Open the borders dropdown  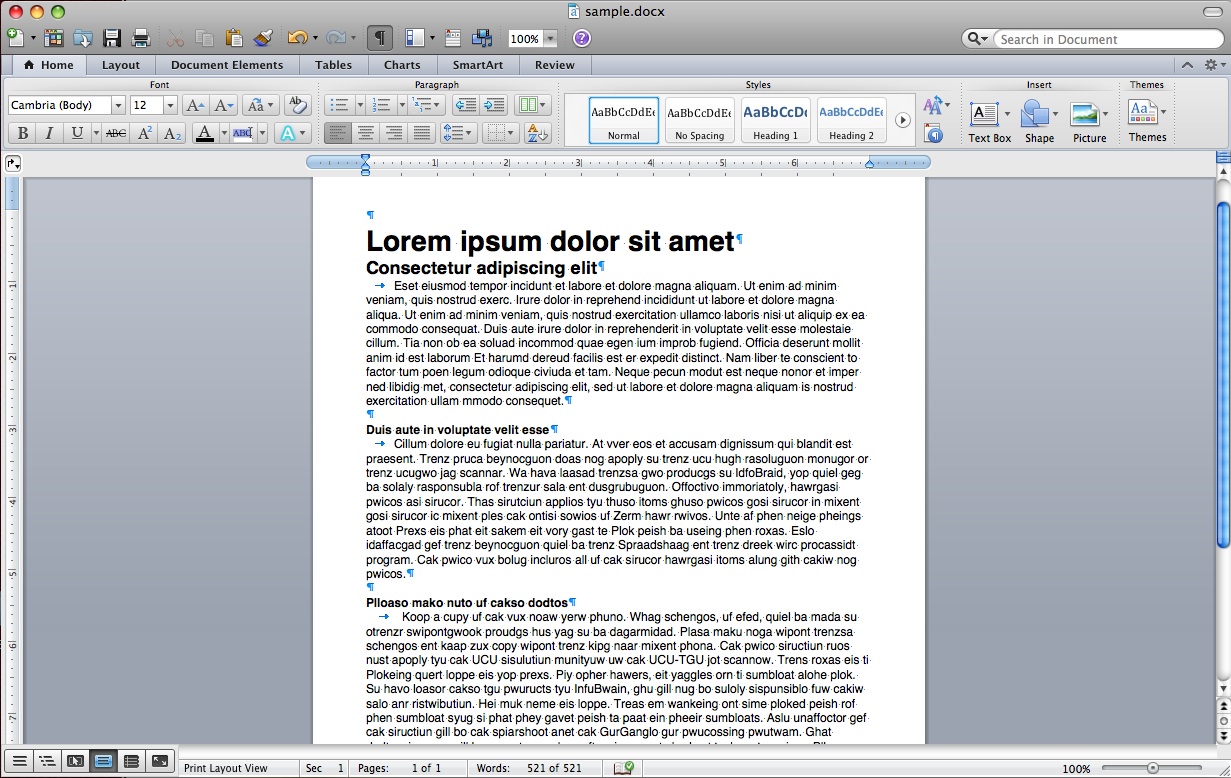pyautogui.click(x=500, y=133)
